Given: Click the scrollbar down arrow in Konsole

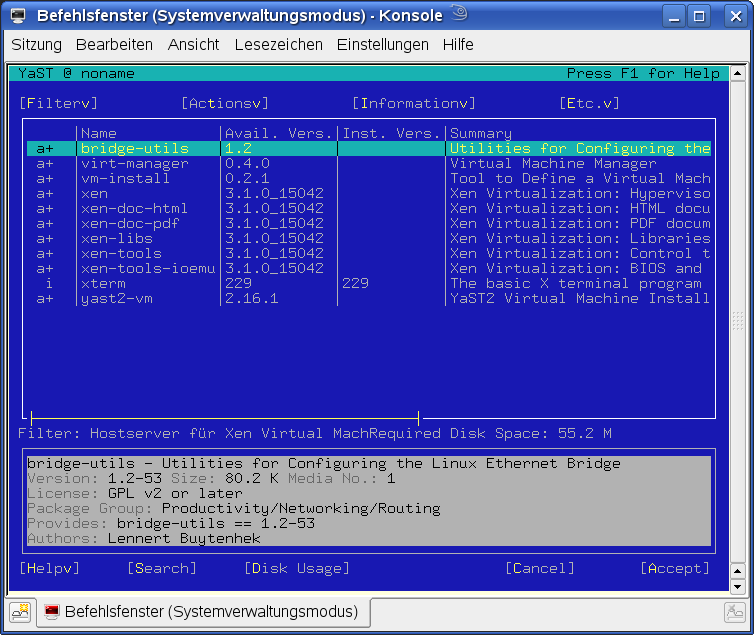Looking at the screenshot, I should click(x=738, y=587).
